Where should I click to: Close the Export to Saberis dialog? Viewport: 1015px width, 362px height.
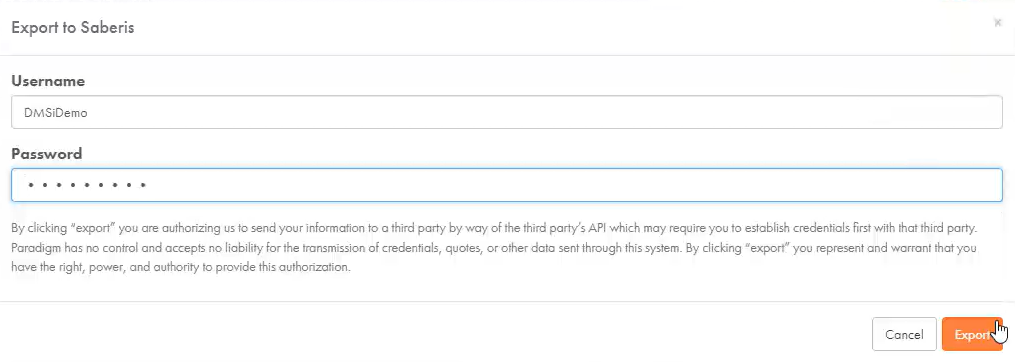pyautogui.click(x=997, y=23)
